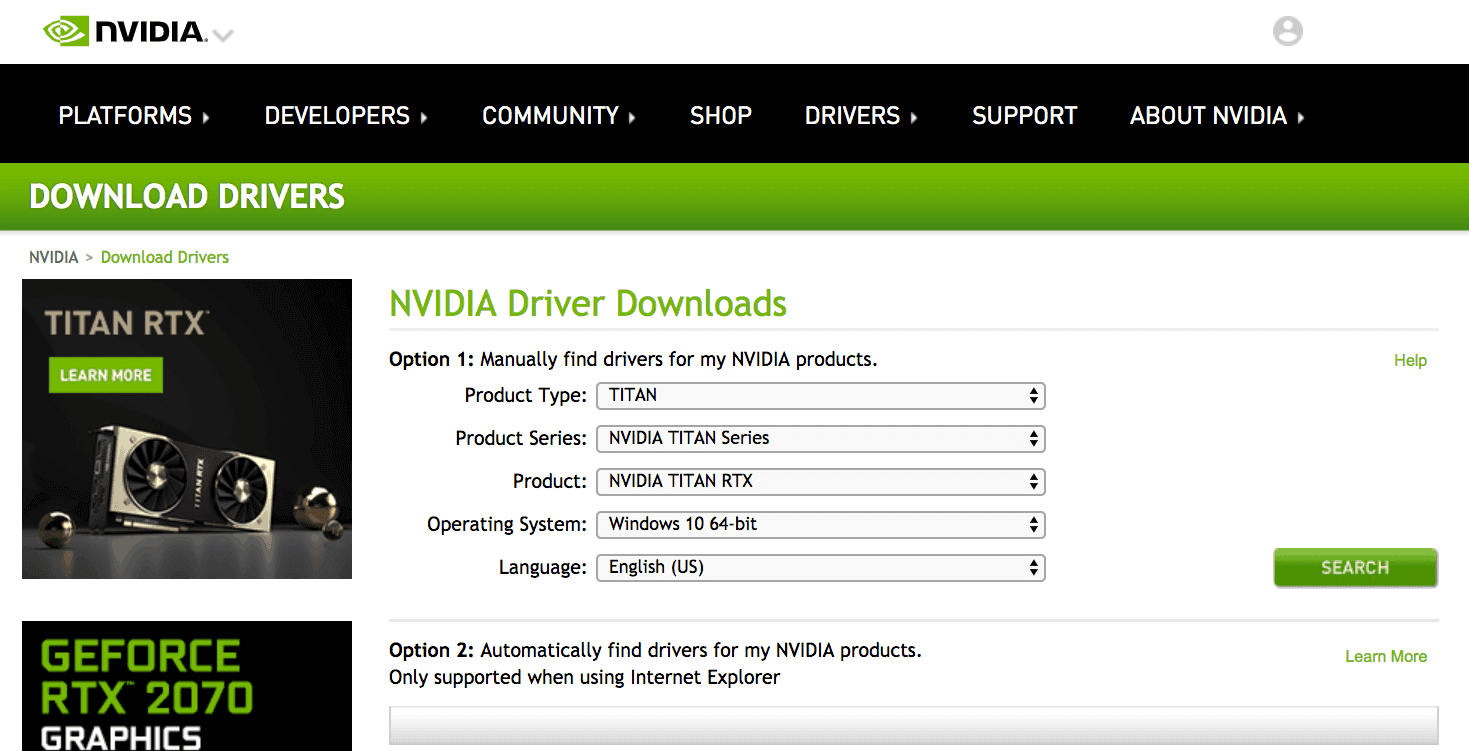1469x751 pixels.
Task: Open the Platforms menu
Action: [134, 116]
